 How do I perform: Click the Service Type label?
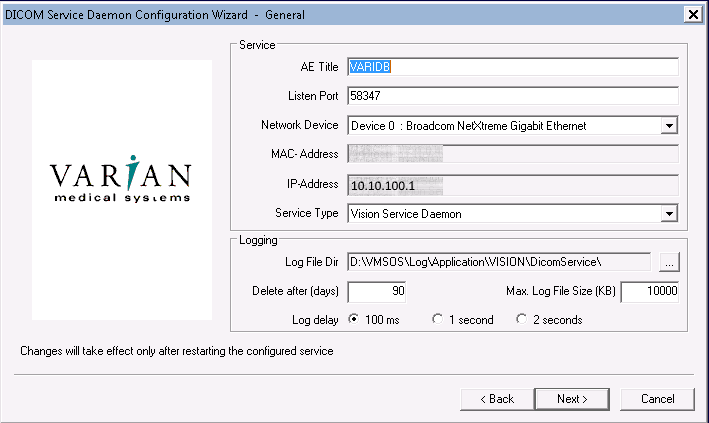(307, 213)
